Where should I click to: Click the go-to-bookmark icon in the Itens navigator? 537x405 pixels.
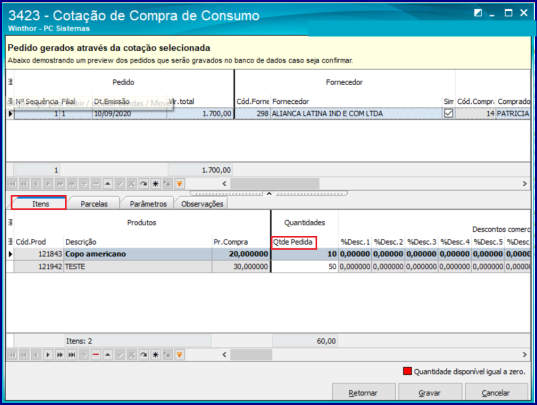tap(167, 355)
